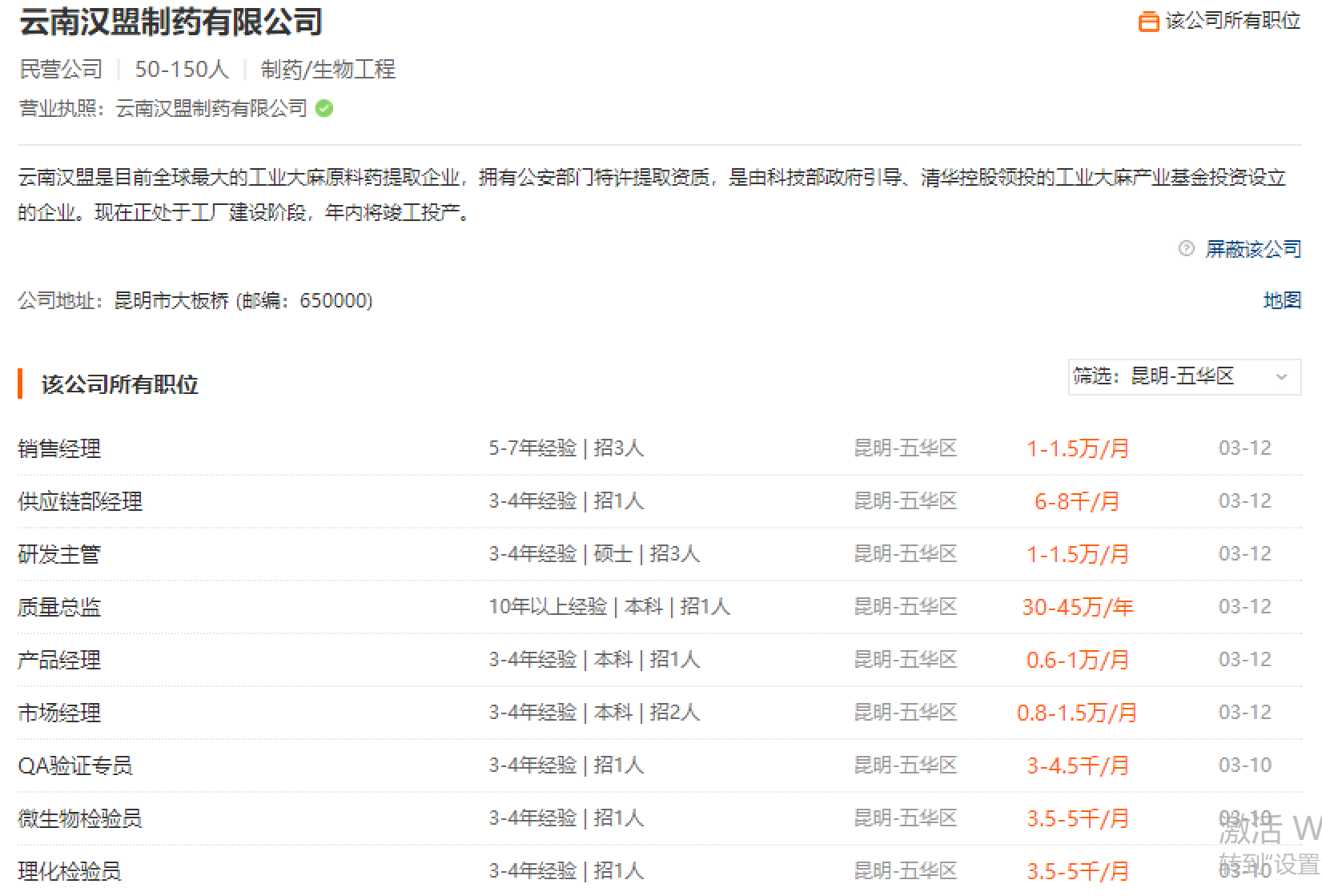
Task: Click the 3-4年经验 | 硕士 | 招3人 text
Action: (594, 554)
